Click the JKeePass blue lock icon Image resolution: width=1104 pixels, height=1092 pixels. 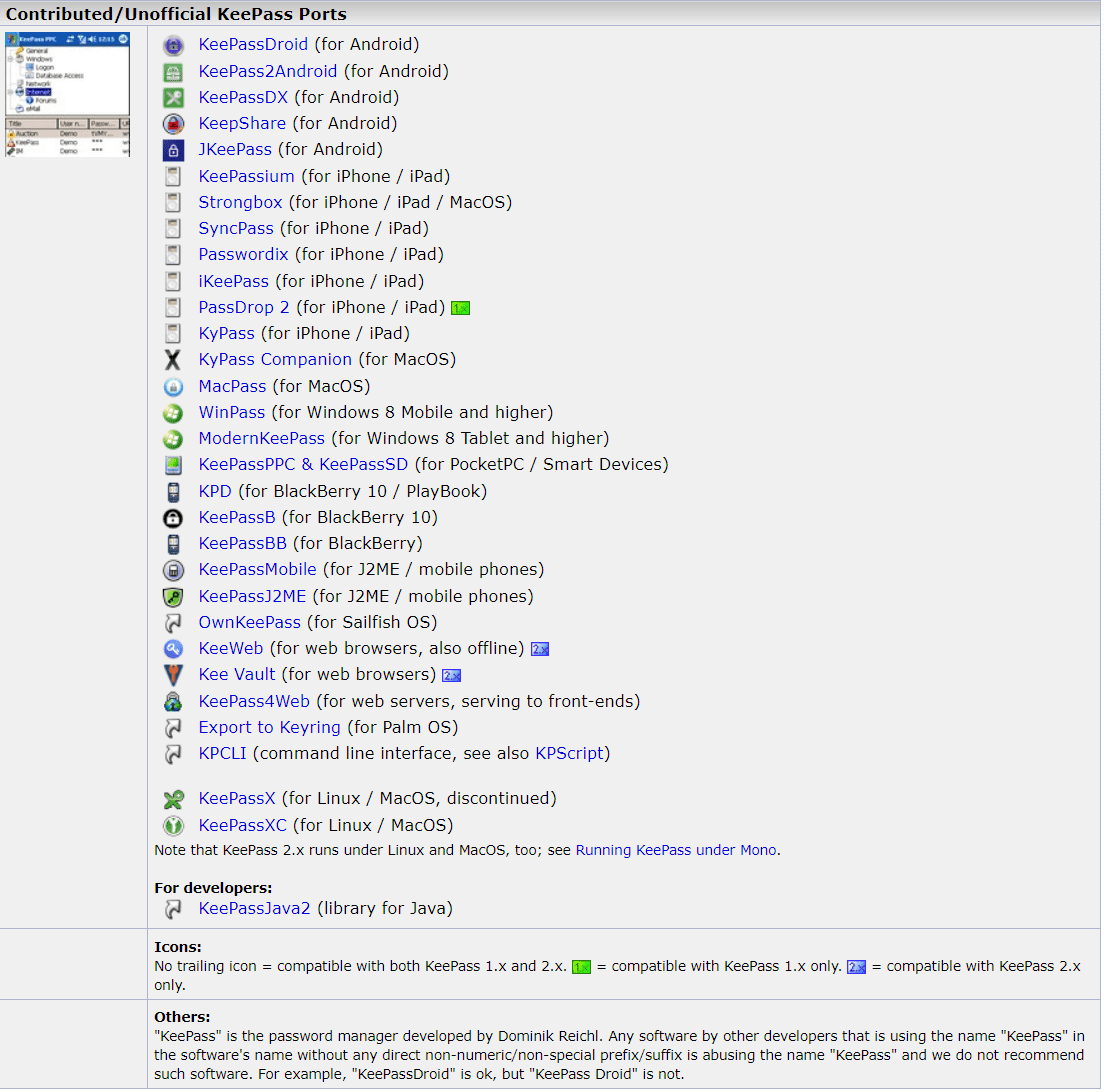click(x=173, y=150)
